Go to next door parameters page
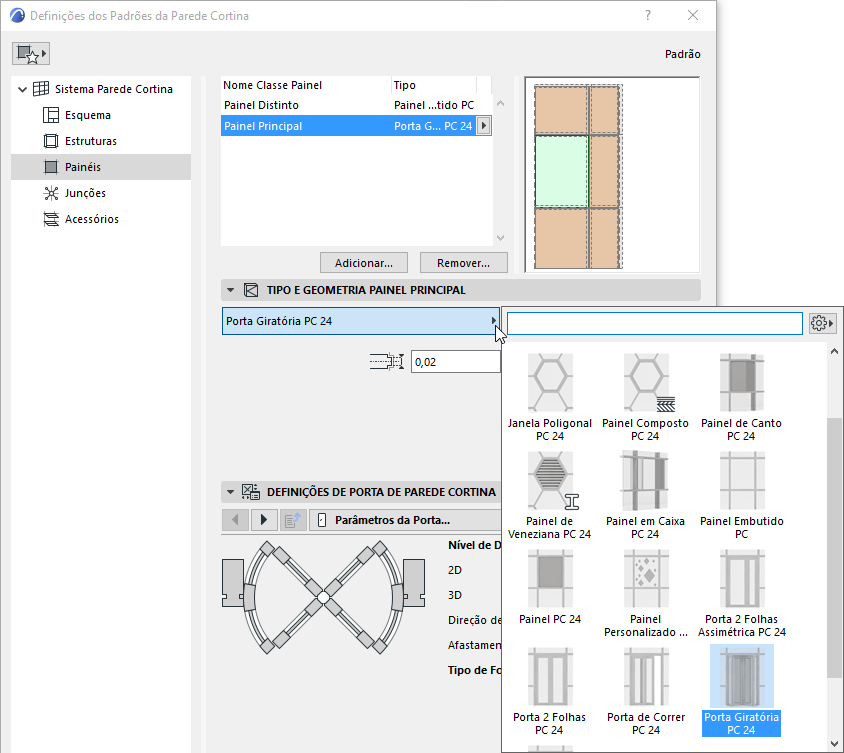The width and height of the screenshot is (844, 753). pos(264,520)
